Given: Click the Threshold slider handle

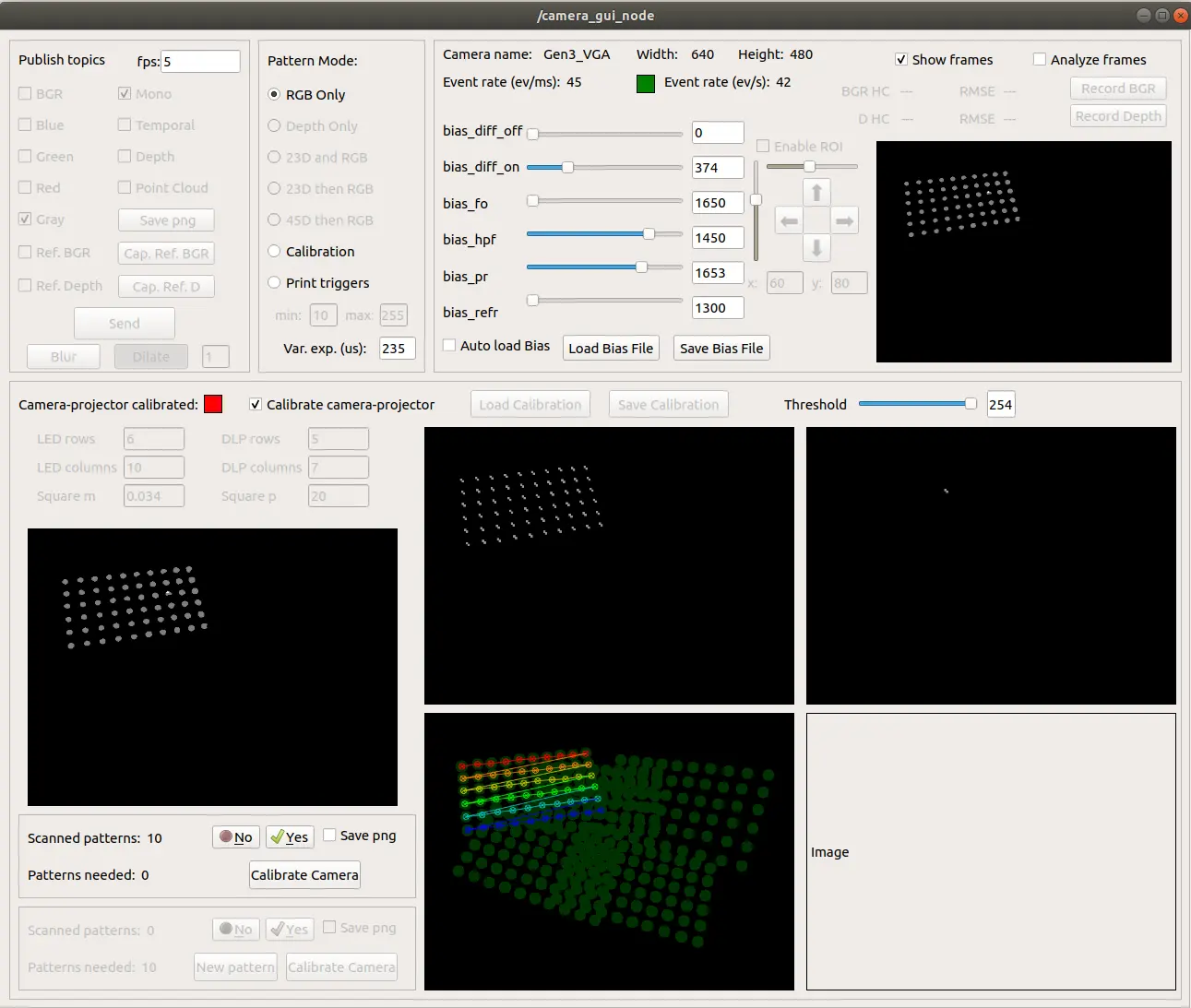Looking at the screenshot, I should 971,403.
